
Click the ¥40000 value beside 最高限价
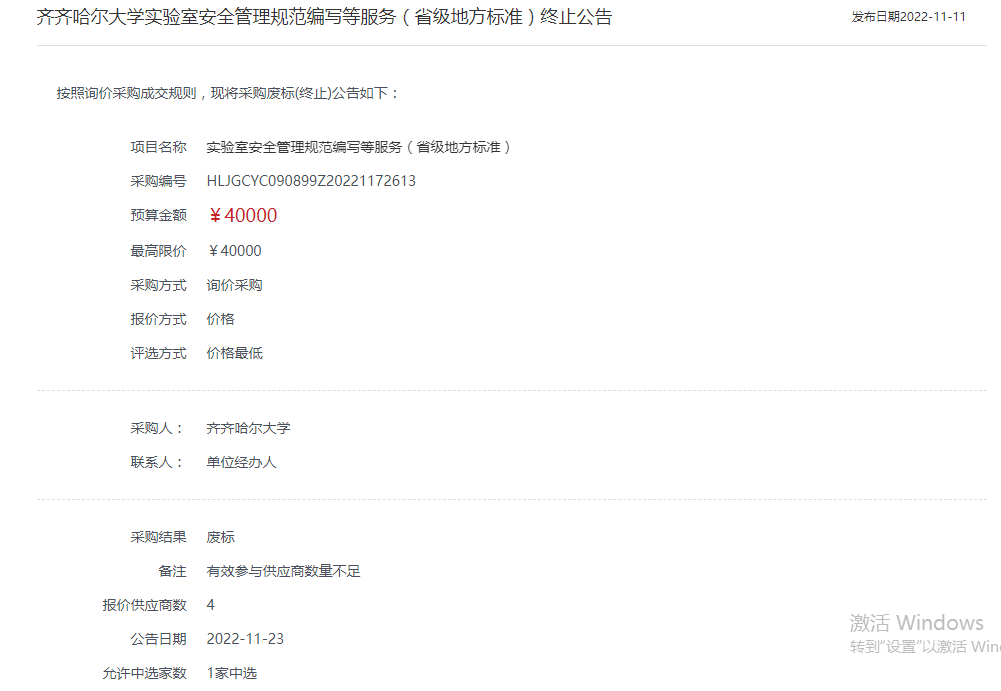coord(235,251)
